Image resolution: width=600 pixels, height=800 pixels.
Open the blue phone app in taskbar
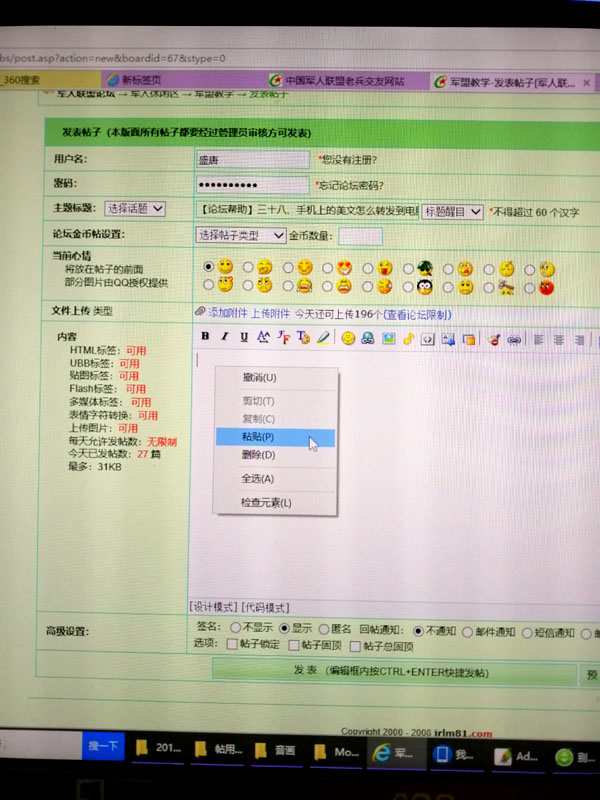(453, 755)
